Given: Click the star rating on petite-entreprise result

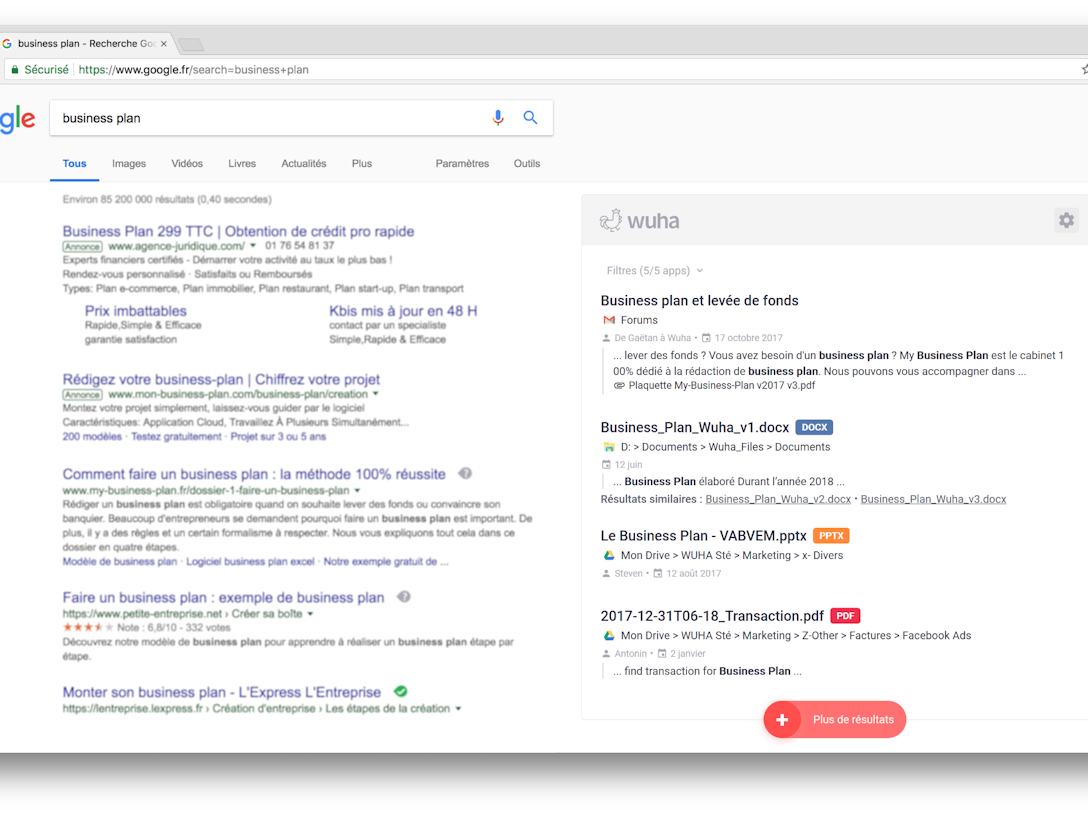Looking at the screenshot, I should point(88,627).
